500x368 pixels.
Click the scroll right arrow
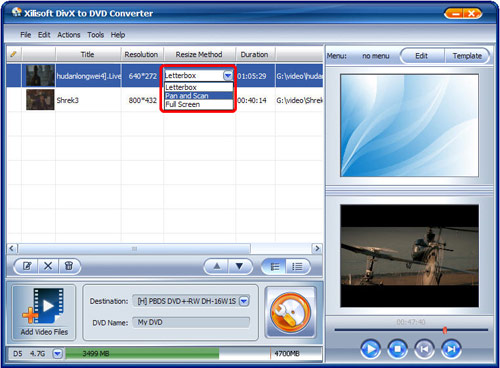tap(317, 249)
